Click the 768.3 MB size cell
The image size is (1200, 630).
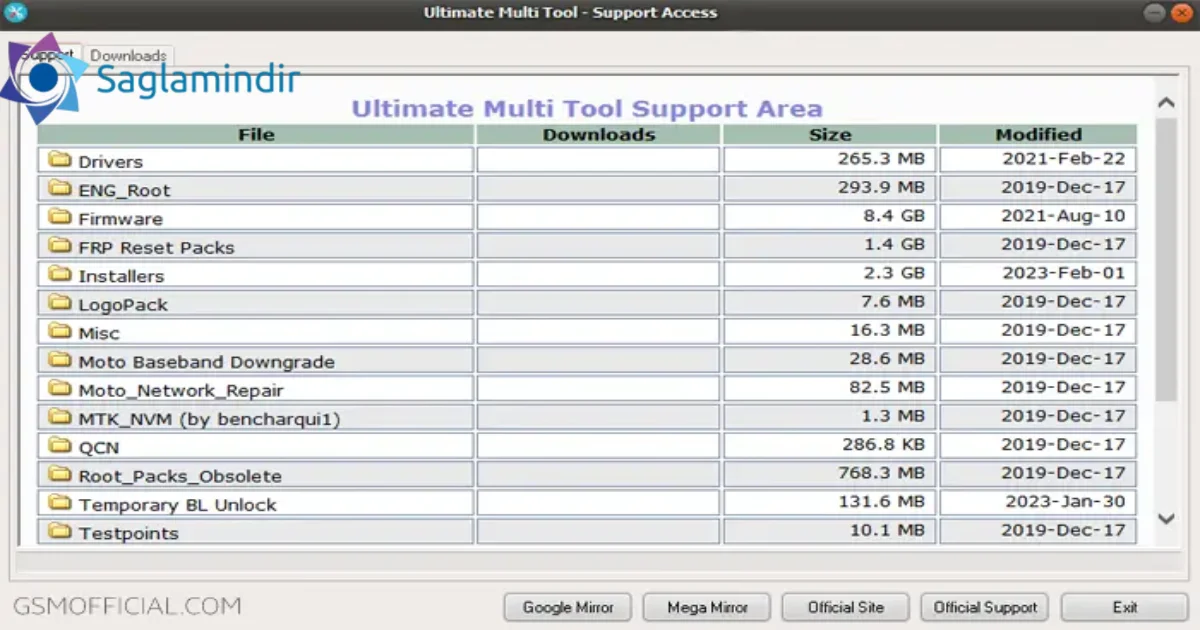point(830,473)
